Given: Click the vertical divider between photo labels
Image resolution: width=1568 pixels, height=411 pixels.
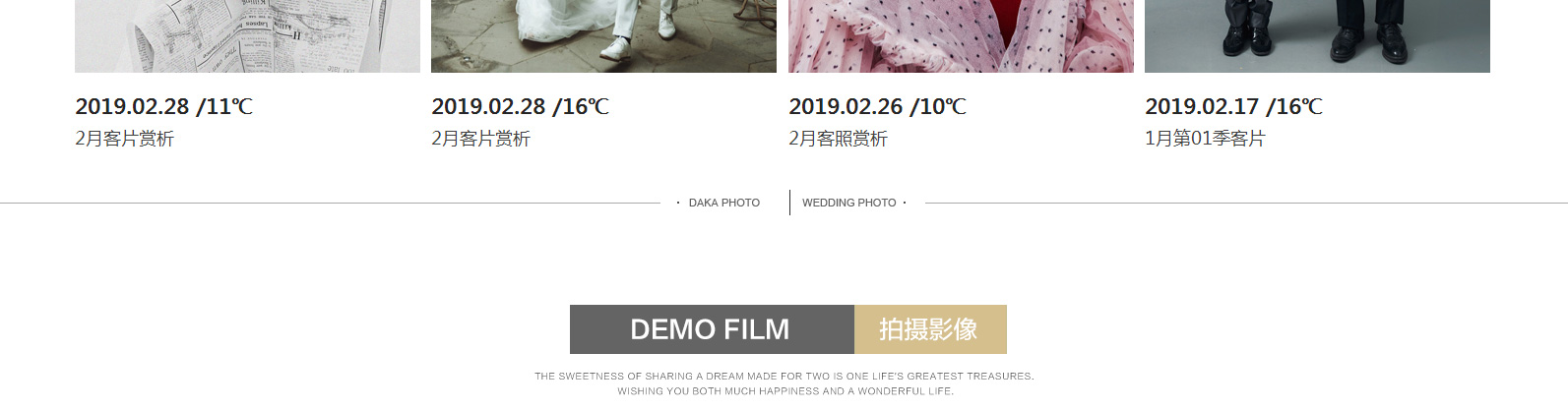Looking at the screenshot, I should pyautogui.click(x=789, y=203).
